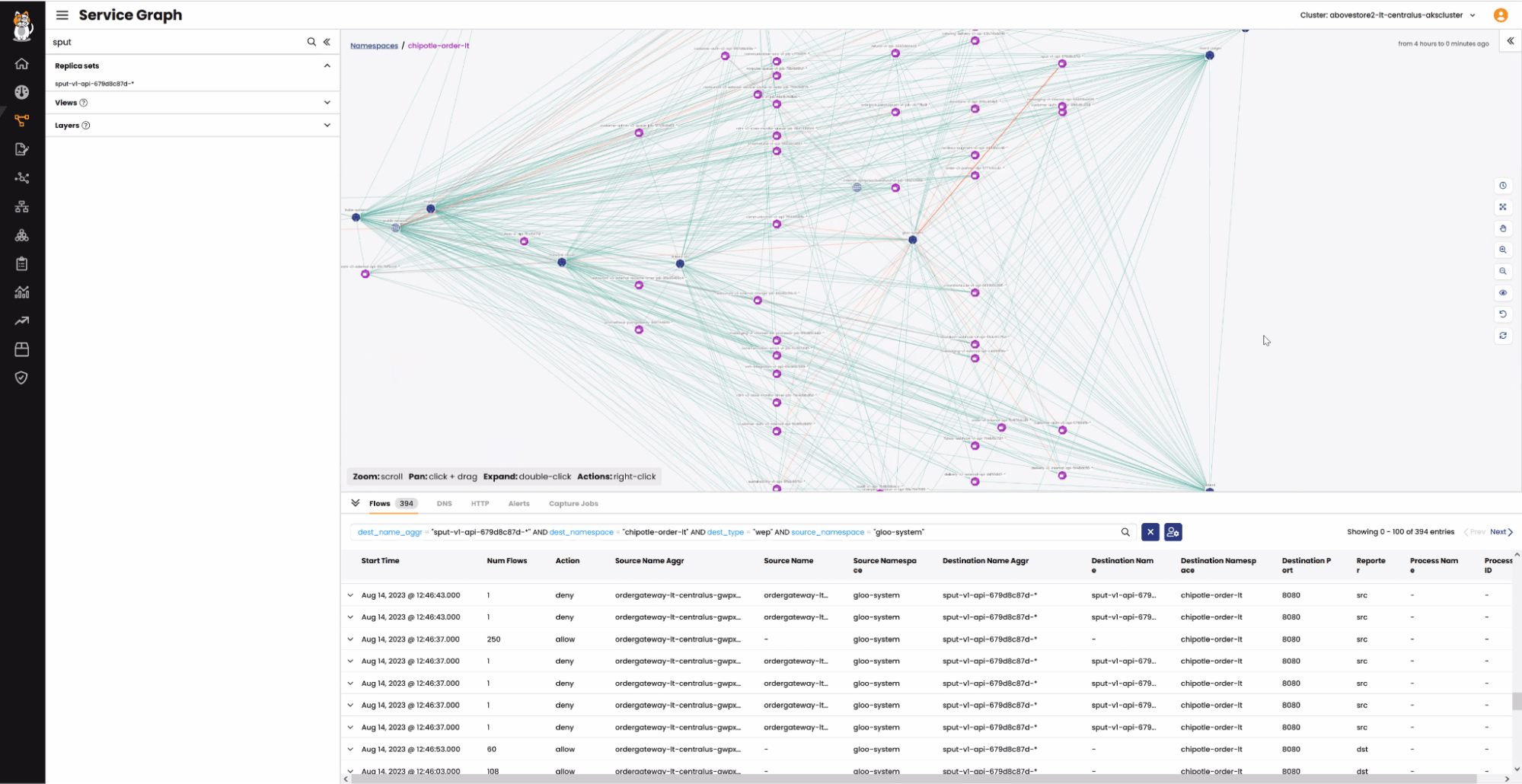This screenshot has height=784, width=1522.
Task: Switch to the Alerts tab
Action: [x=519, y=504]
